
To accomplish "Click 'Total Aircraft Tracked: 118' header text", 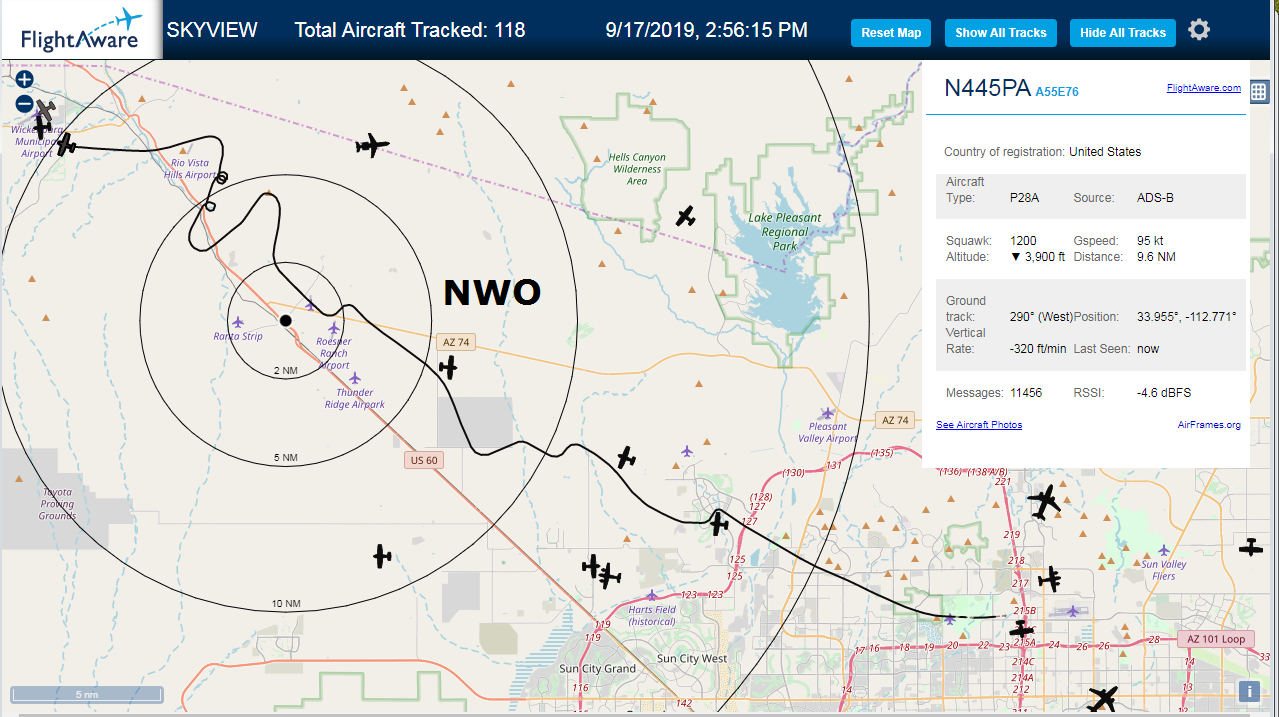I will [410, 30].
